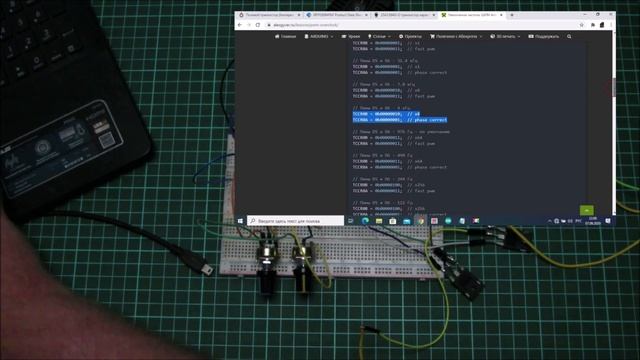This screenshot has height=360, width=640.
Task: Click the extension icon beside the bookmark star
Action: pos(593,25)
